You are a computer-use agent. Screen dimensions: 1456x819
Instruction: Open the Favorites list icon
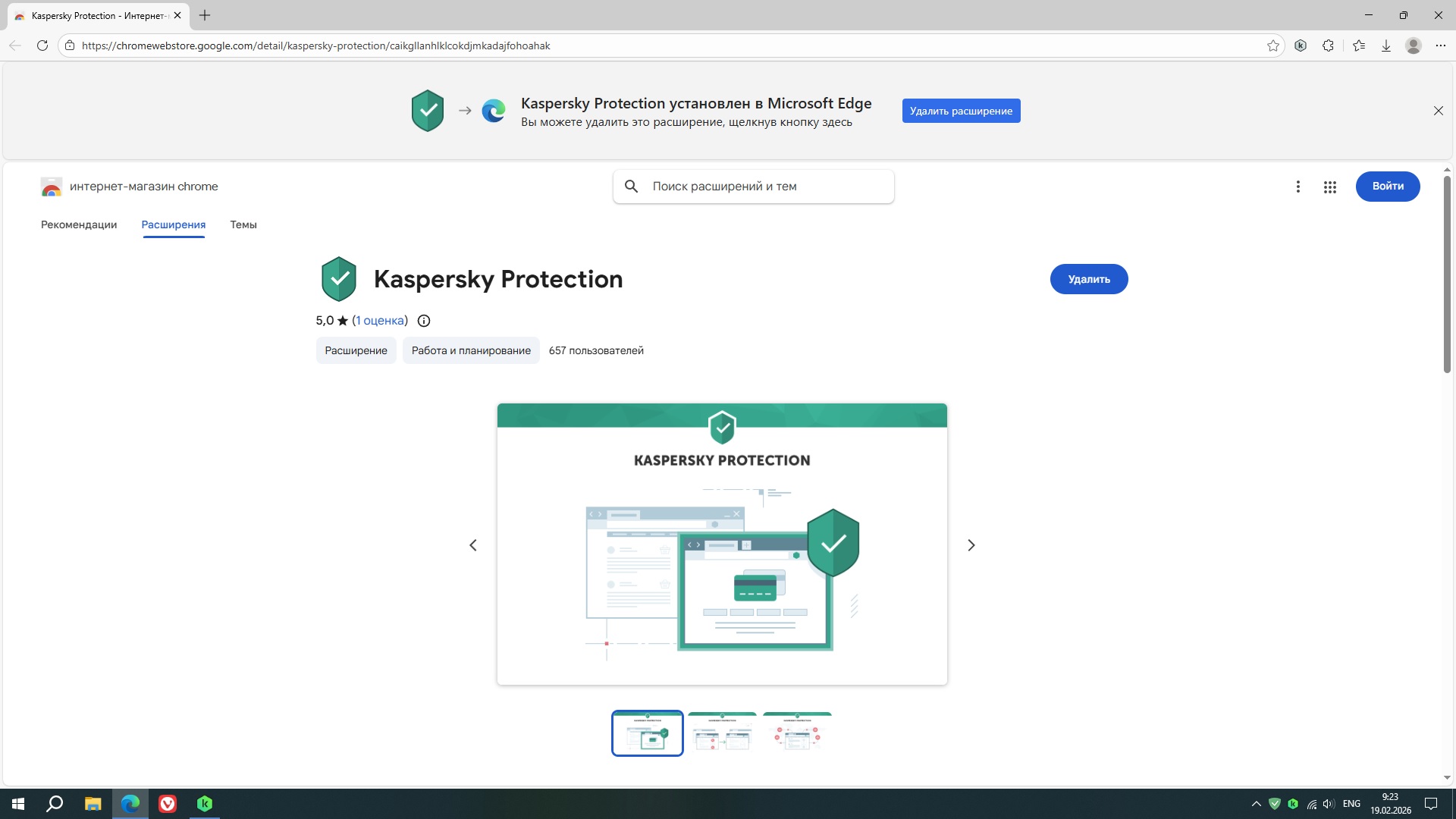click(x=1358, y=45)
